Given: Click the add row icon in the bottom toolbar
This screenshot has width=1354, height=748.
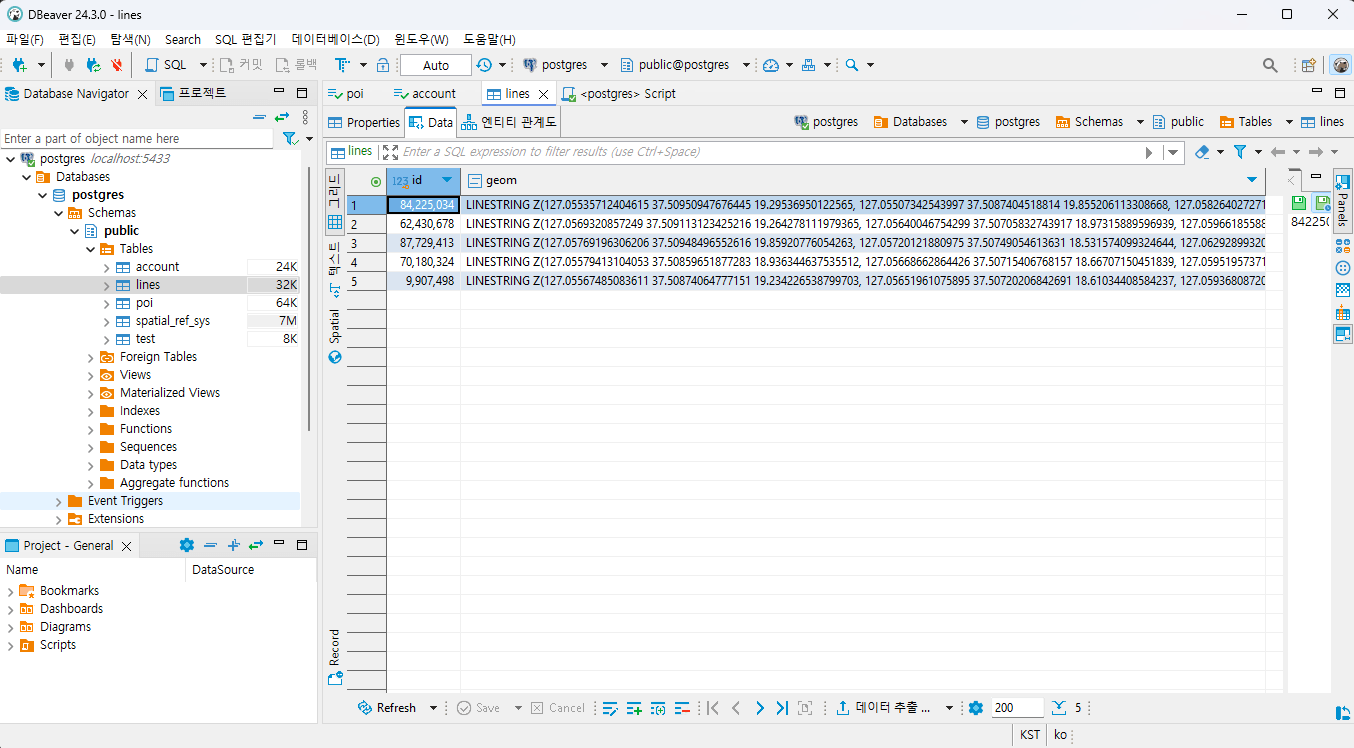Looking at the screenshot, I should point(634,708).
